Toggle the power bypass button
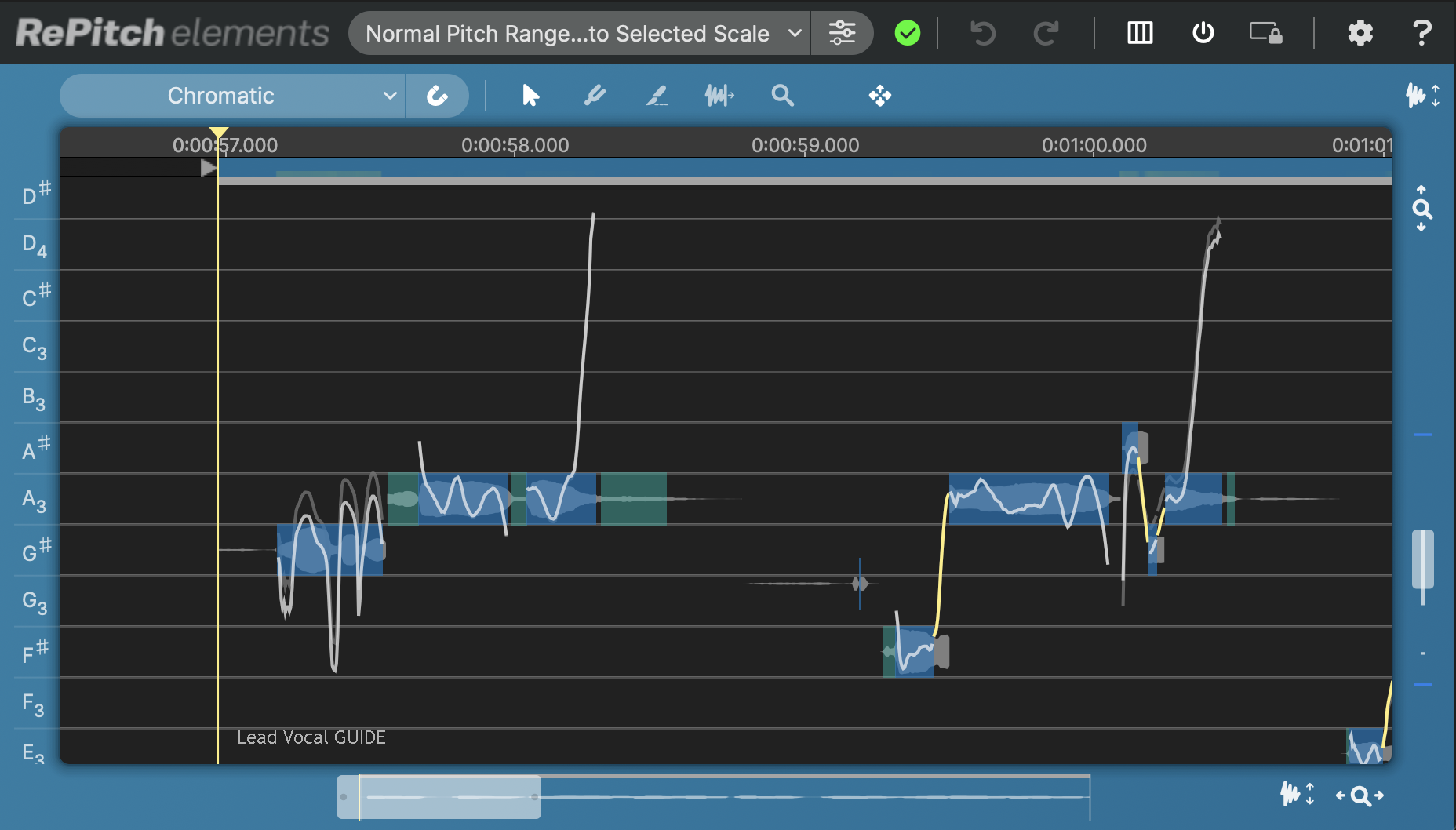Screen dimensions: 1456x830 (x=1203, y=33)
